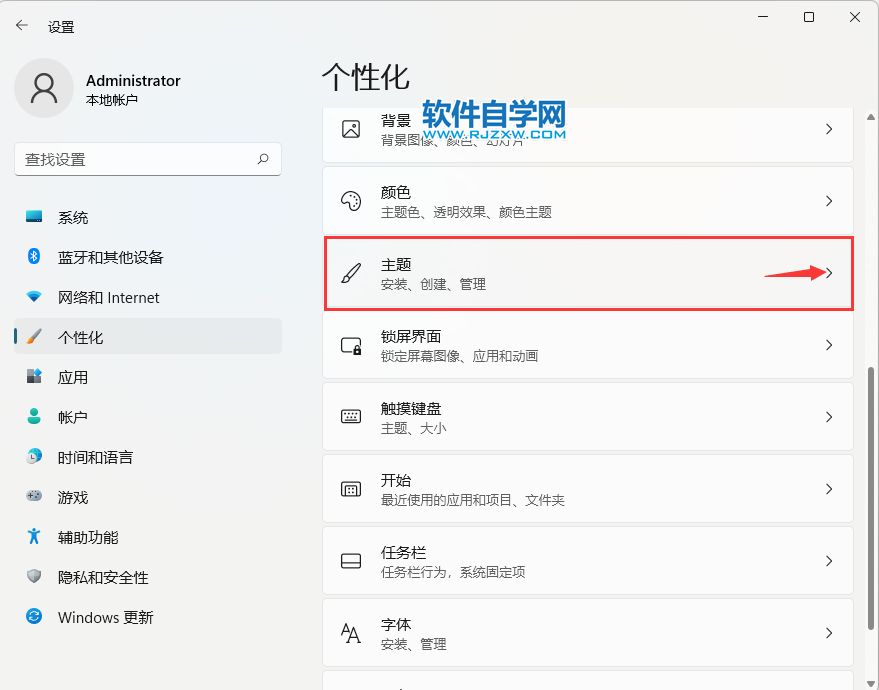
Task: Click the lock screen icon beside 锁屏界面
Action: [x=351, y=346]
